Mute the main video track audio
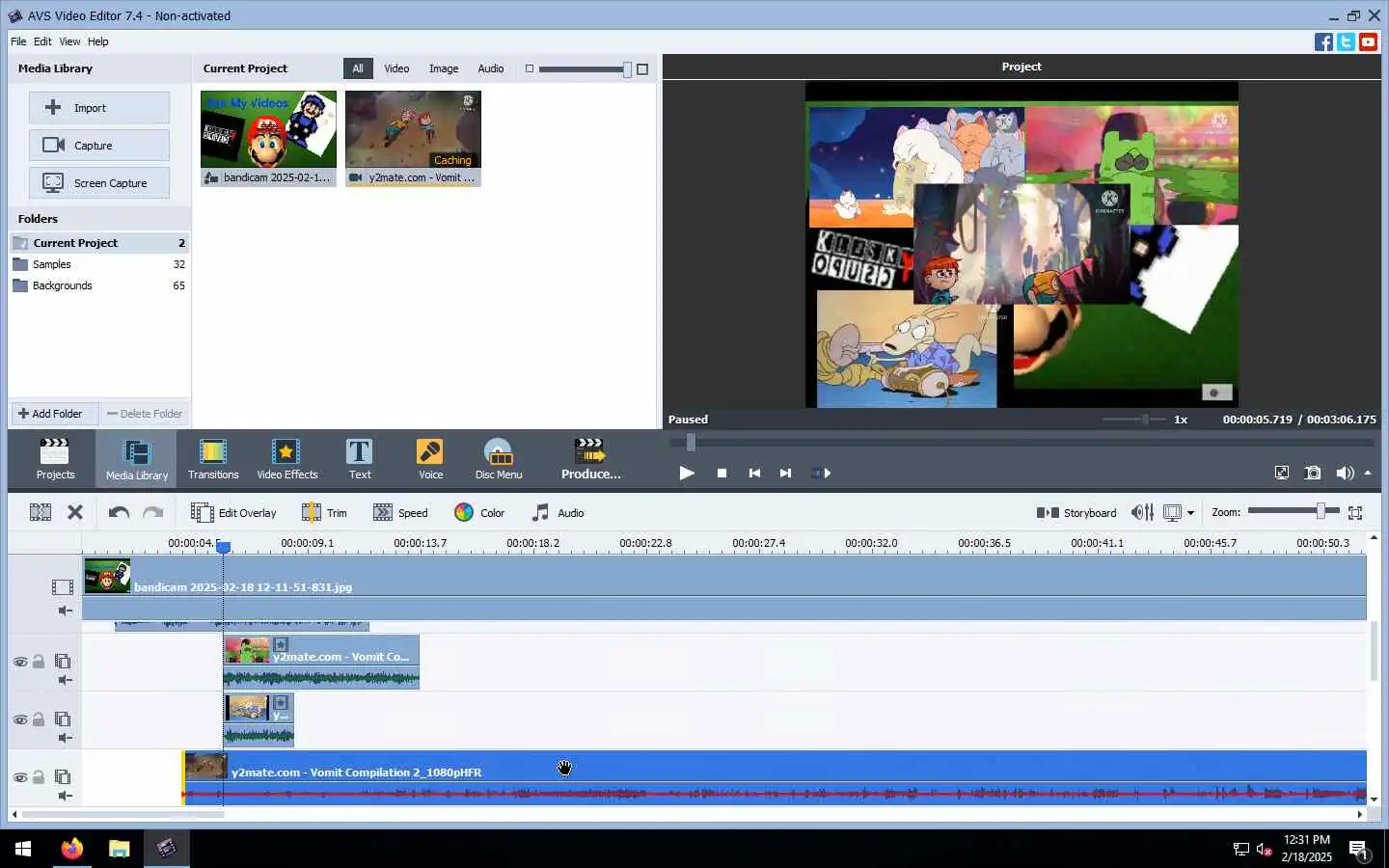This screenshot has height=868, width=1389. [x=64, y=610]
